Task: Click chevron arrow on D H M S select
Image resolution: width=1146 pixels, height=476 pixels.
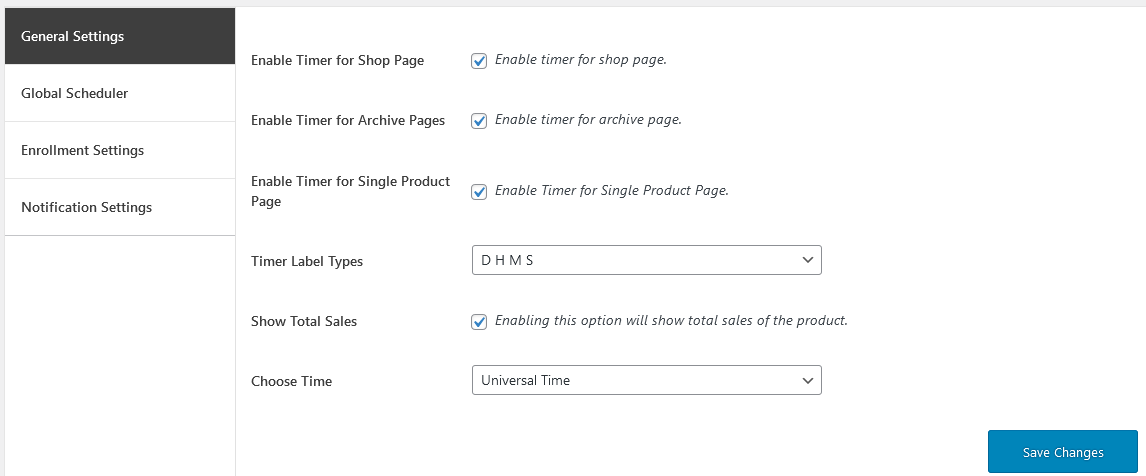Action: click(x=808, y=260)
